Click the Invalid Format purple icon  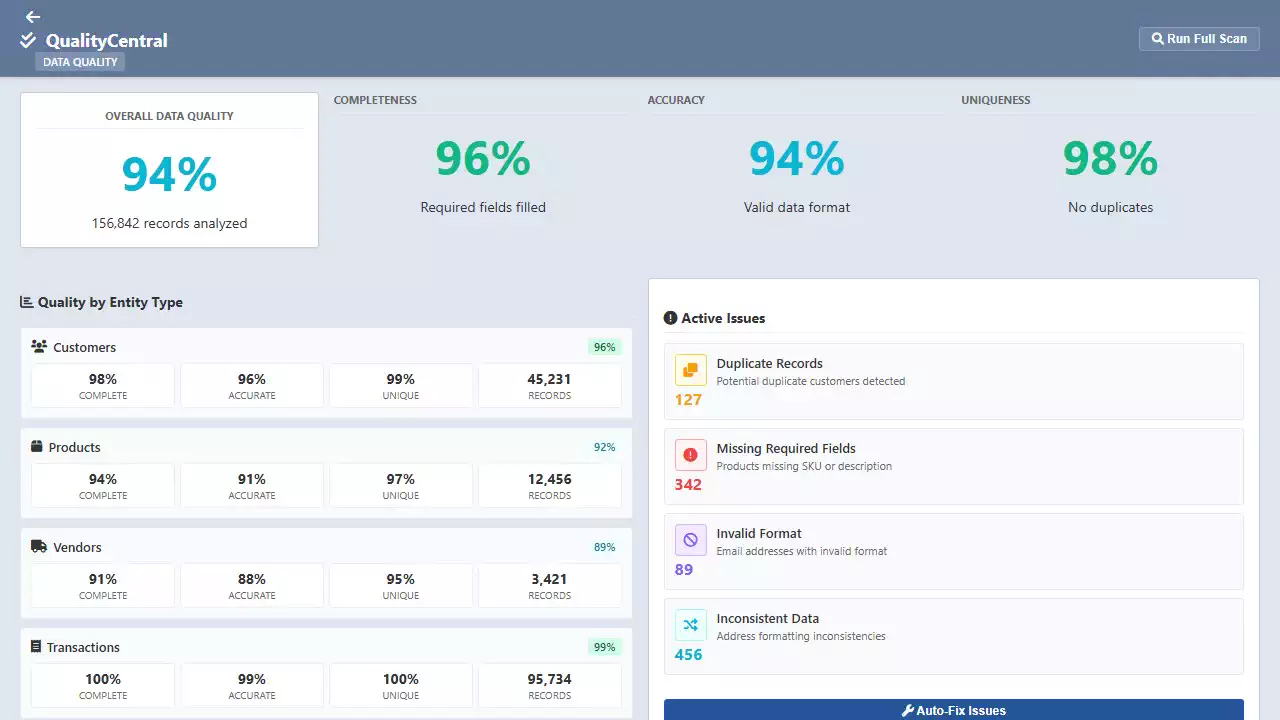coord(690,540)
